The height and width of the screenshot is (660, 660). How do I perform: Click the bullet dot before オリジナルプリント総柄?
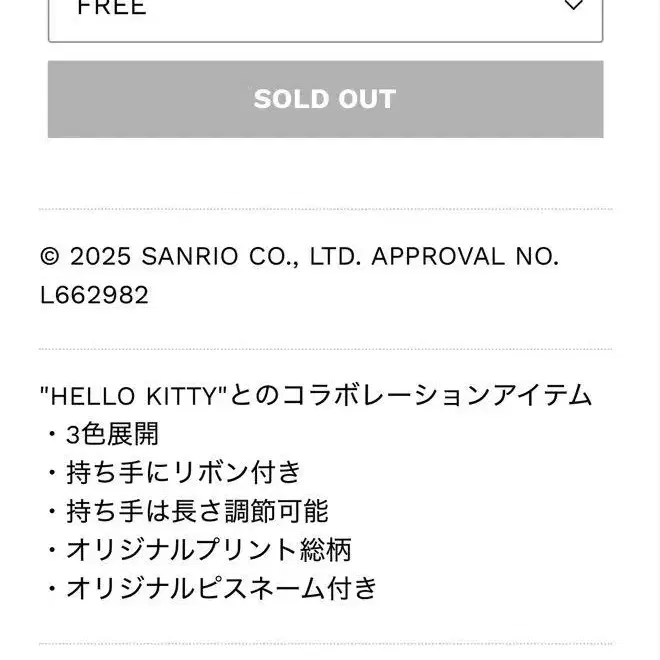point(51,549)
